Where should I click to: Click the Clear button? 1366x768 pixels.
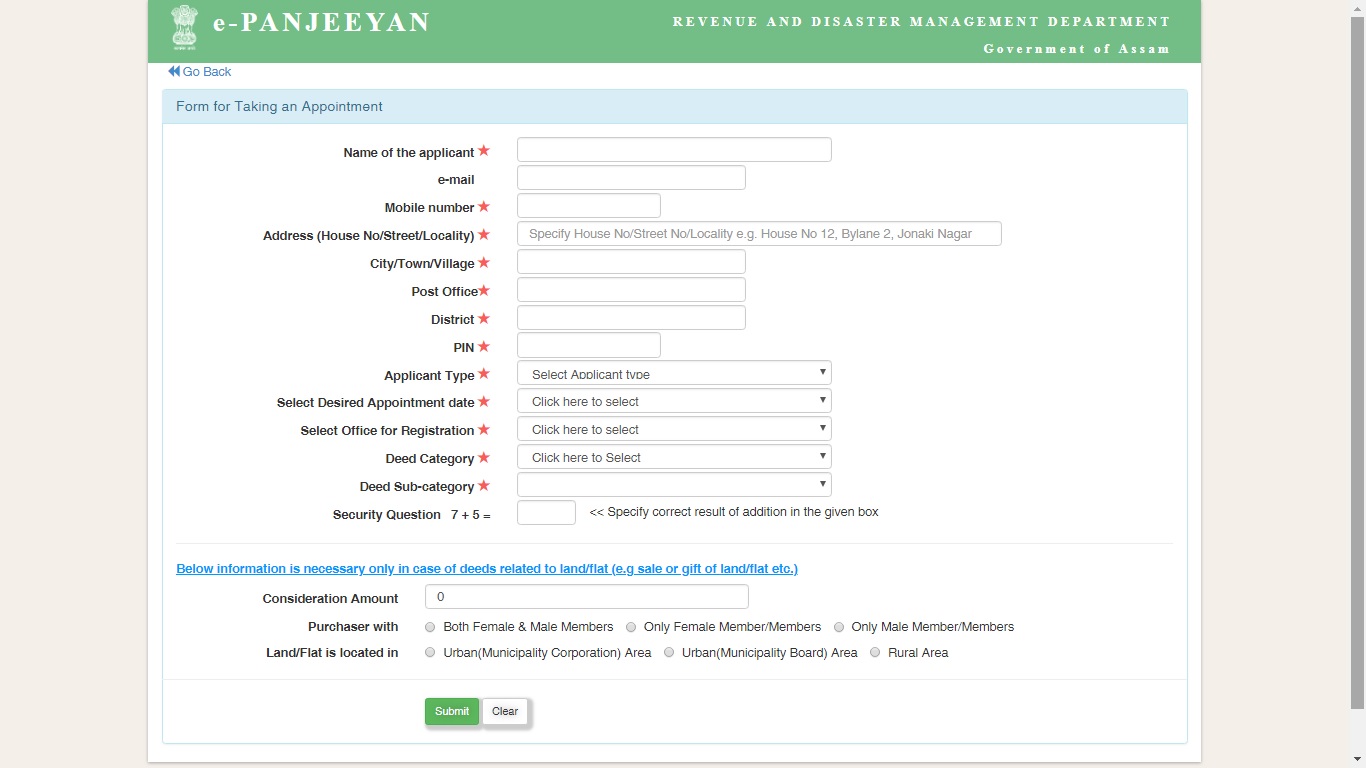(504, 711)
